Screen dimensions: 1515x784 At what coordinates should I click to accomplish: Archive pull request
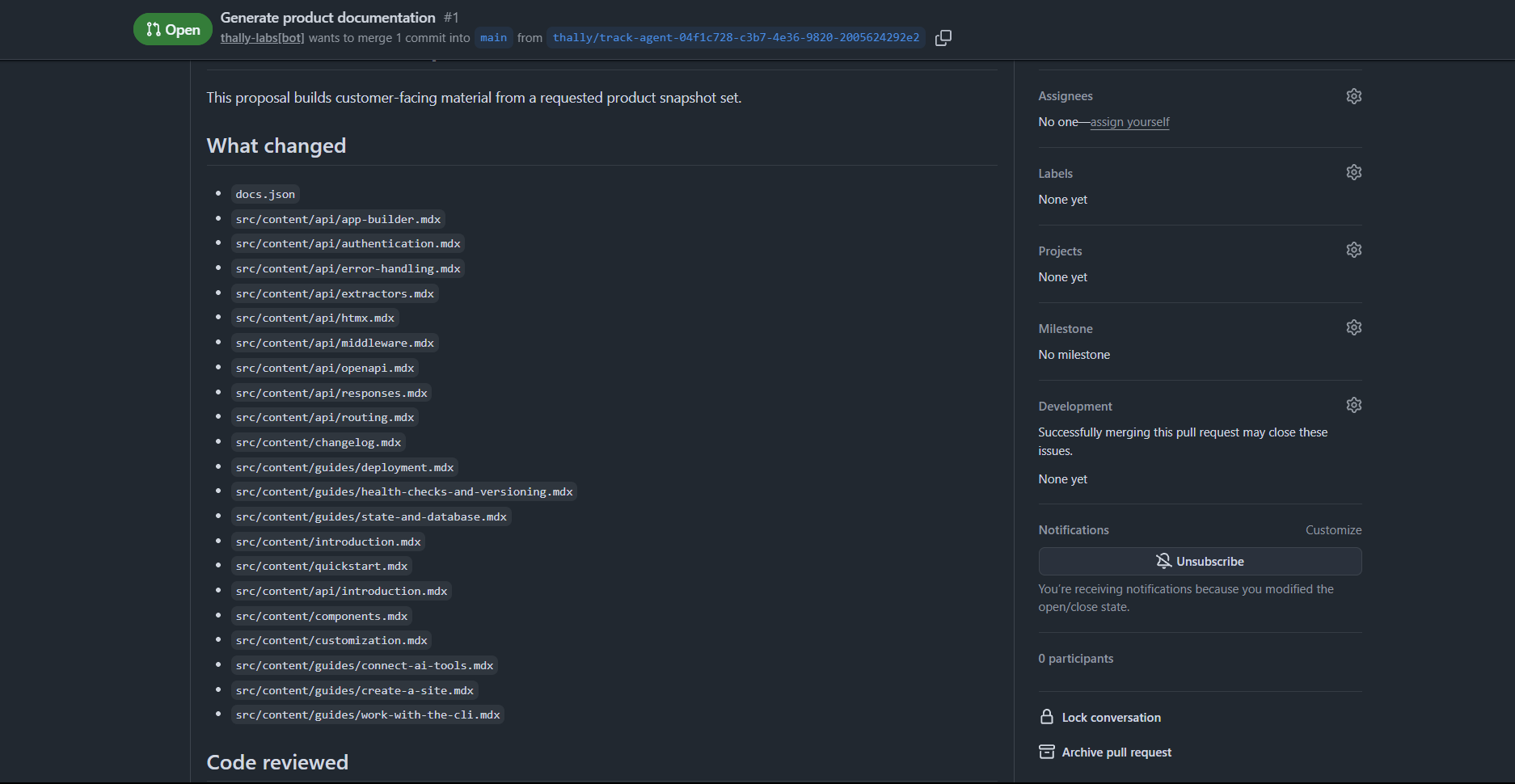[x=1105, y=752]
